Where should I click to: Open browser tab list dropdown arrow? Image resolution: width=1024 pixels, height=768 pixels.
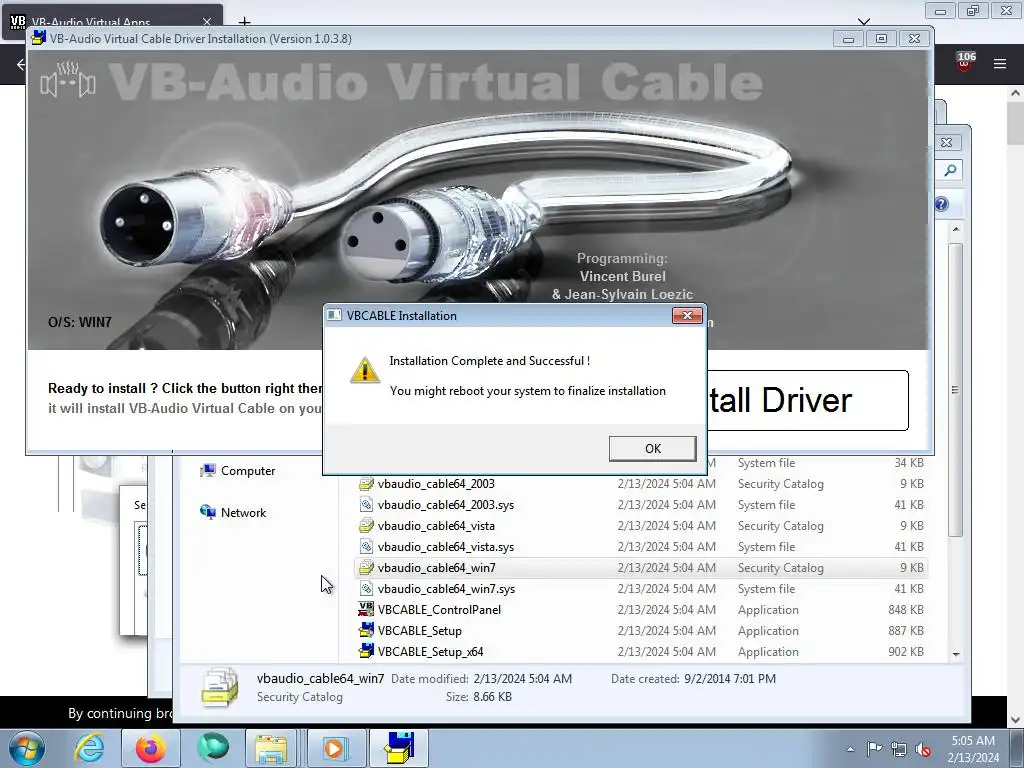(863, 22)
